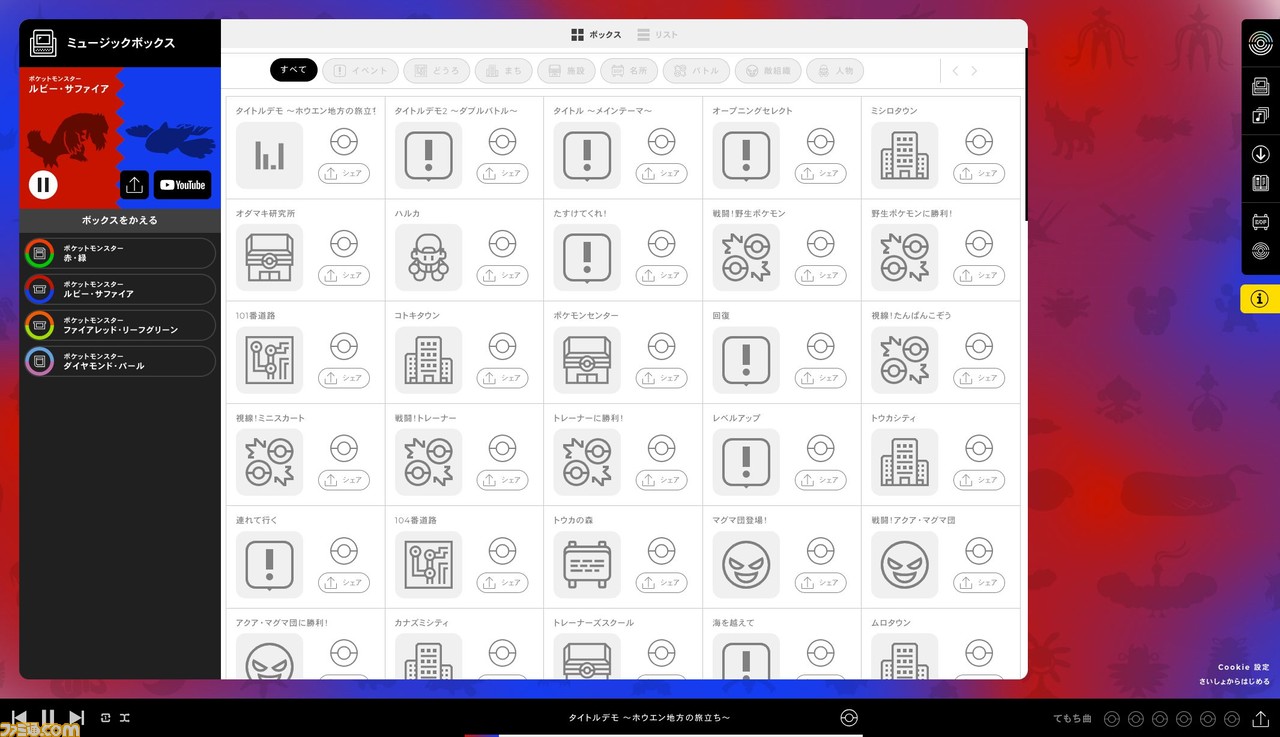Play the 回復 event icon
The width and height of the screenshot is (1280, 737).
pos(746,360)
